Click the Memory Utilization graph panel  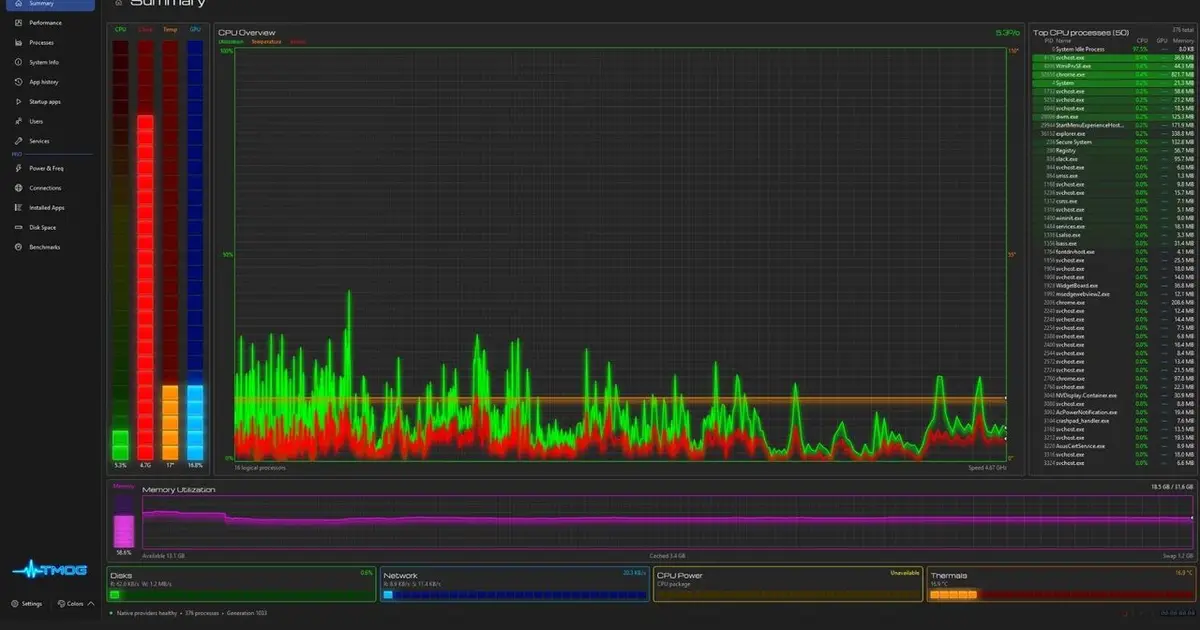pos(668,520)
